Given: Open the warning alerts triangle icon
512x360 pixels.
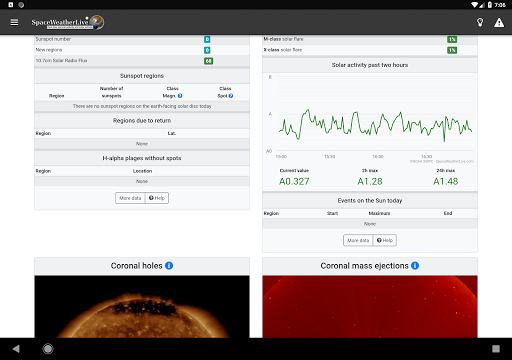Looking at the screenshot, I should click(x=499, y=22).
